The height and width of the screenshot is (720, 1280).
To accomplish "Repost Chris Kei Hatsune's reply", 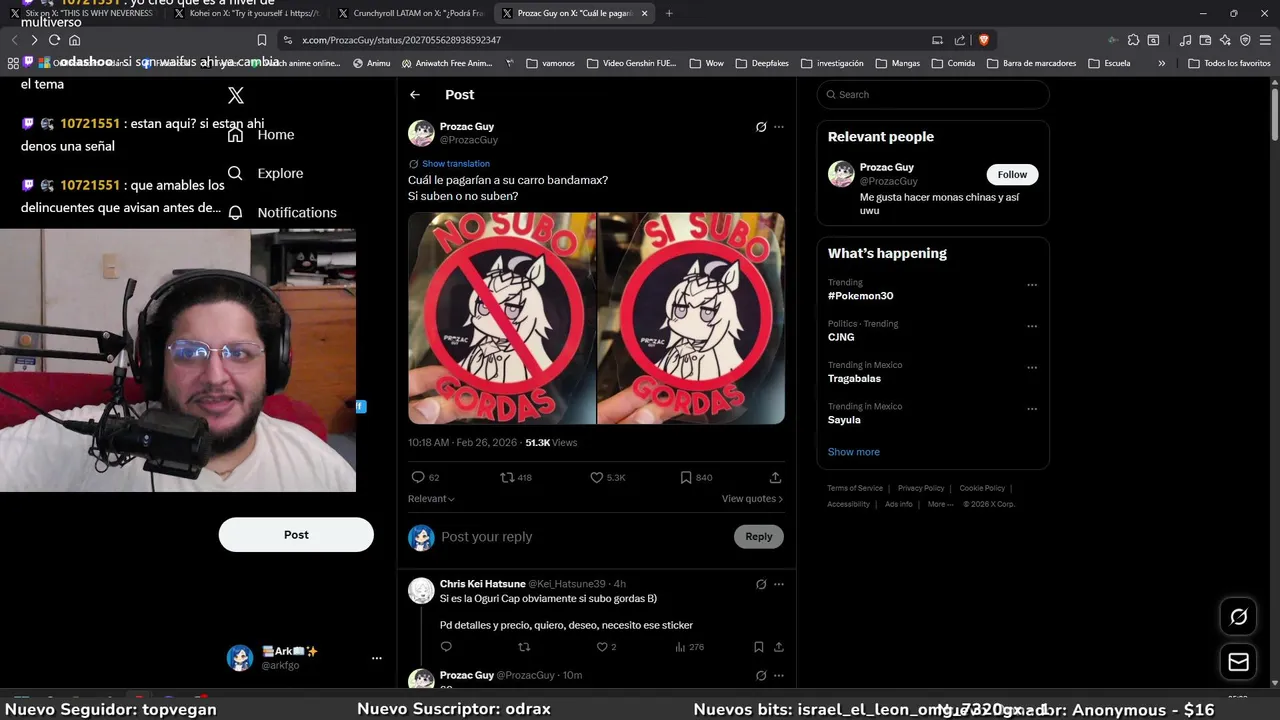I will (x=524, y=647).
